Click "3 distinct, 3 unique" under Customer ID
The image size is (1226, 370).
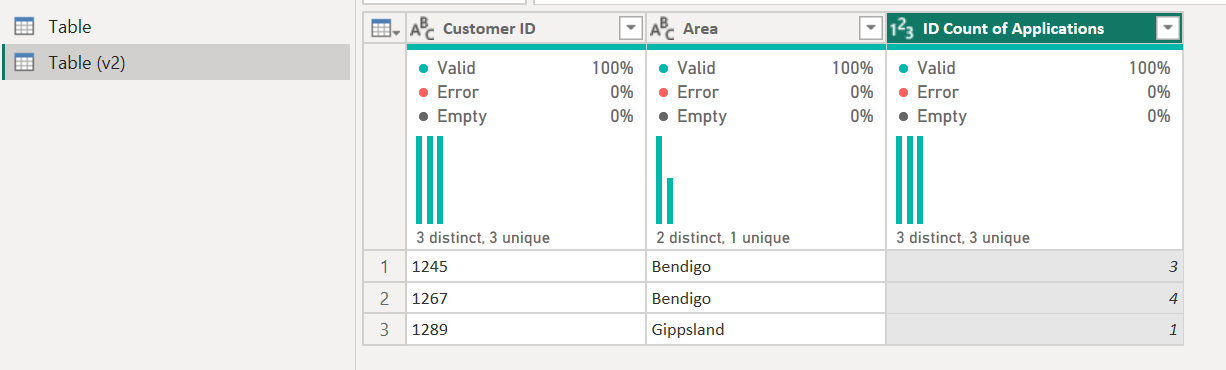point(483,238)
